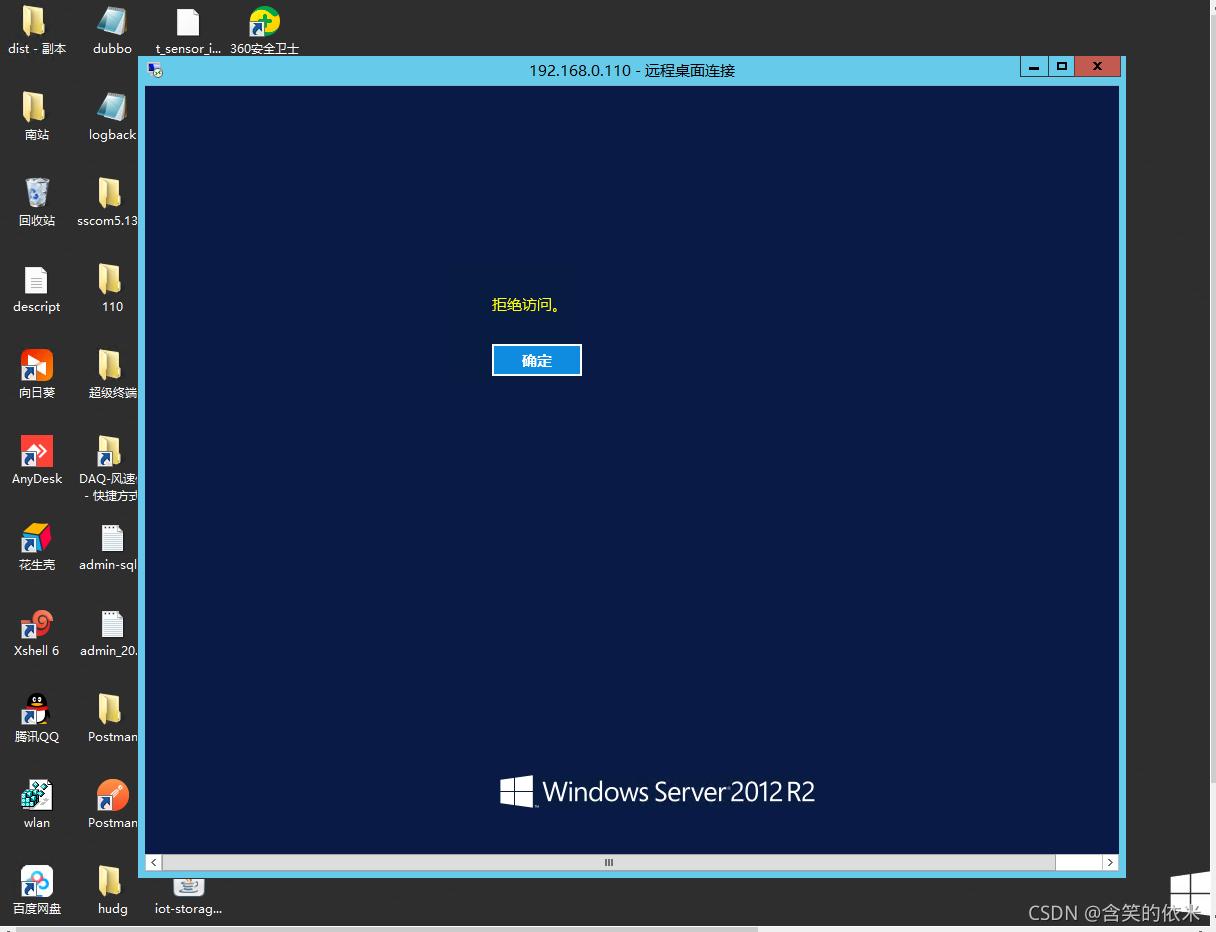
Task: Click the 192.168.0.110 - 远程桌面连接 title text
Action: coord(632,71)
